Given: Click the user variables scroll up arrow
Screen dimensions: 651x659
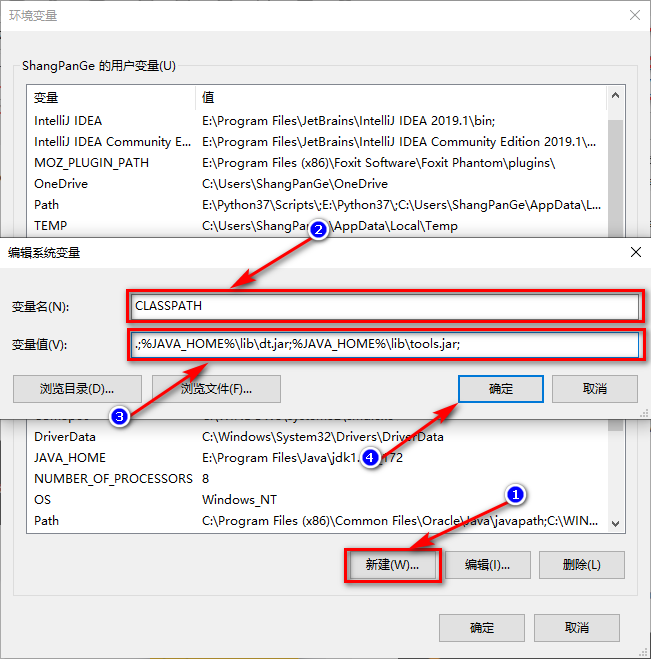Looking at the screenshot, I should 615,95.
